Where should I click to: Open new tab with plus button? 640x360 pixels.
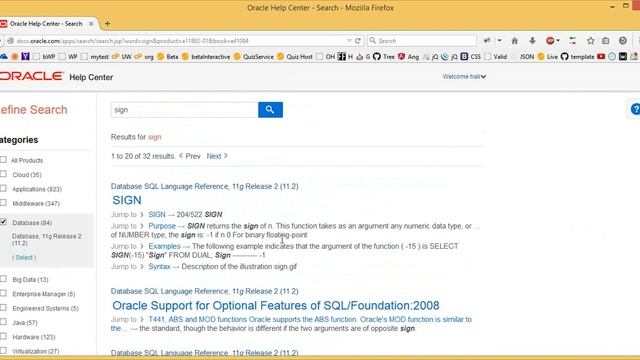click(107, 24)
